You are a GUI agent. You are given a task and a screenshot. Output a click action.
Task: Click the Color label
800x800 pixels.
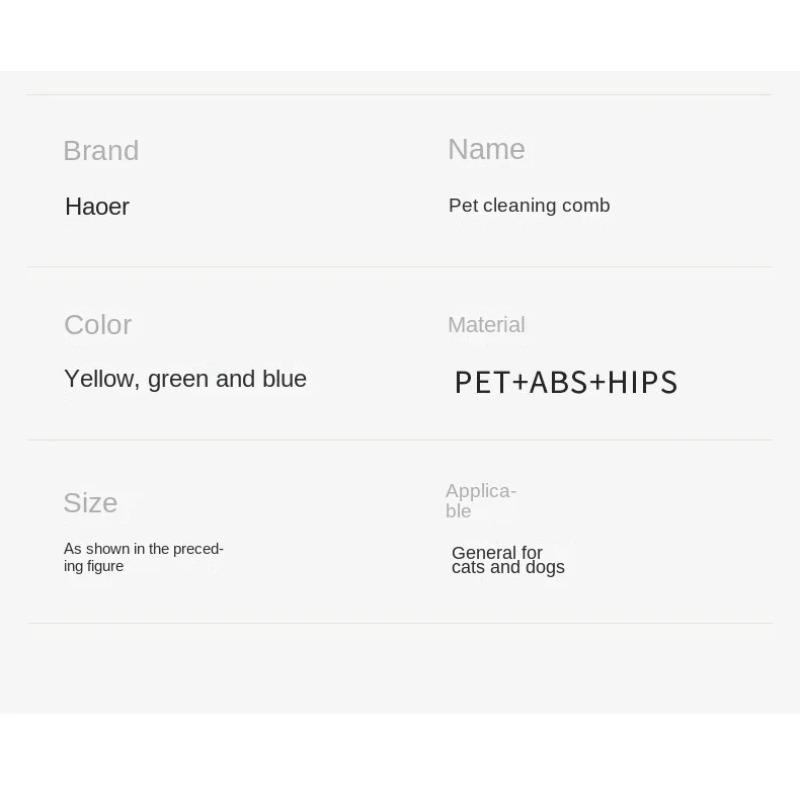click(x=98, y=325)
